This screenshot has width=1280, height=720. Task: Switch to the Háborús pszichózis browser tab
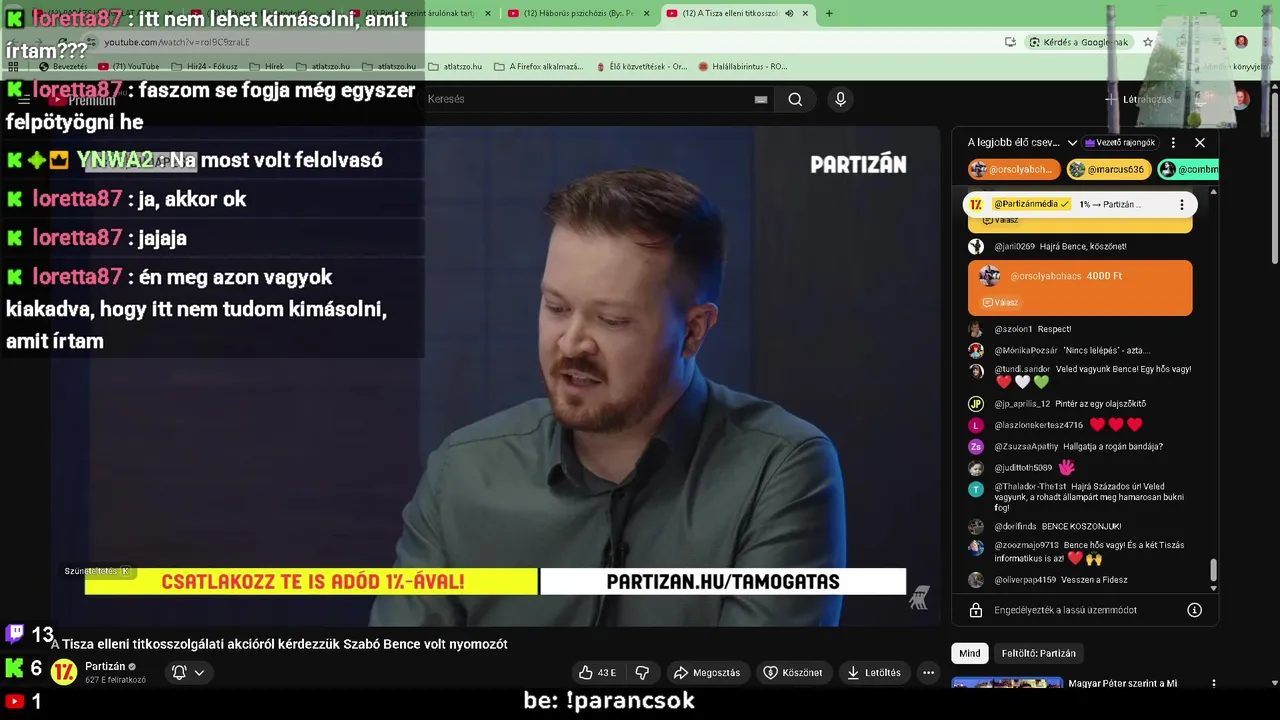[x=578, y=13]
